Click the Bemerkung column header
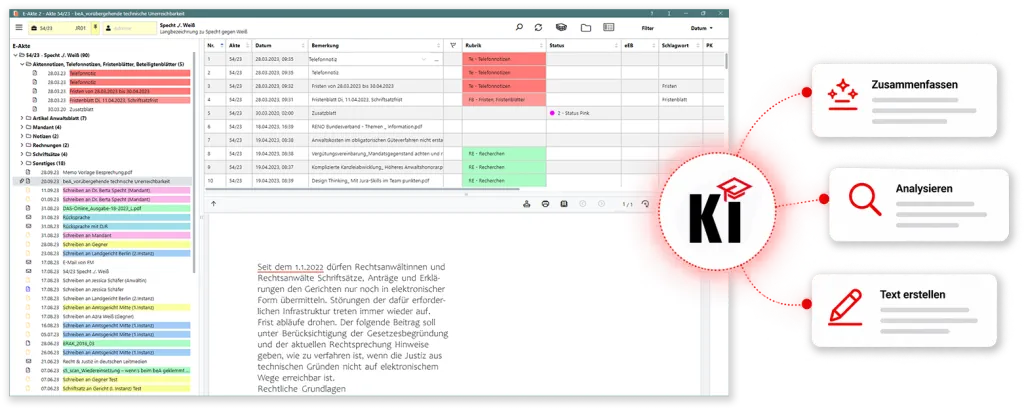The width and height of the screenshot is (1024, 412). [x=375, y=45]
